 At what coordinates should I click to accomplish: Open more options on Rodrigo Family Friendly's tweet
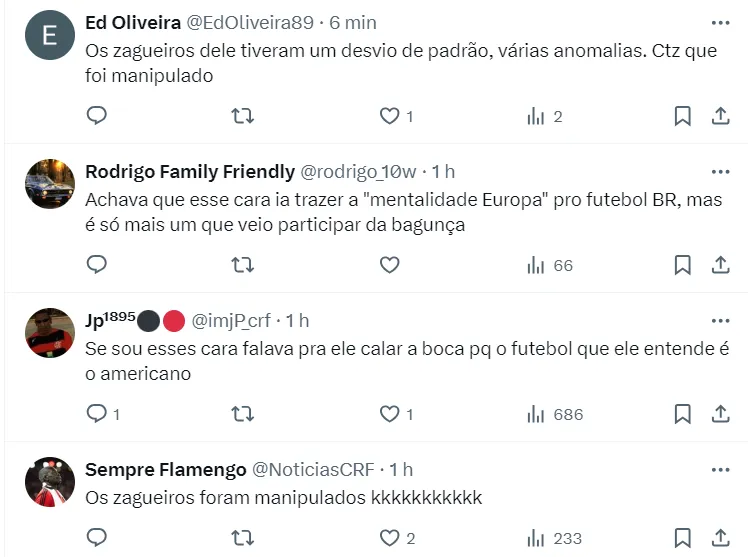coord(720,171)
